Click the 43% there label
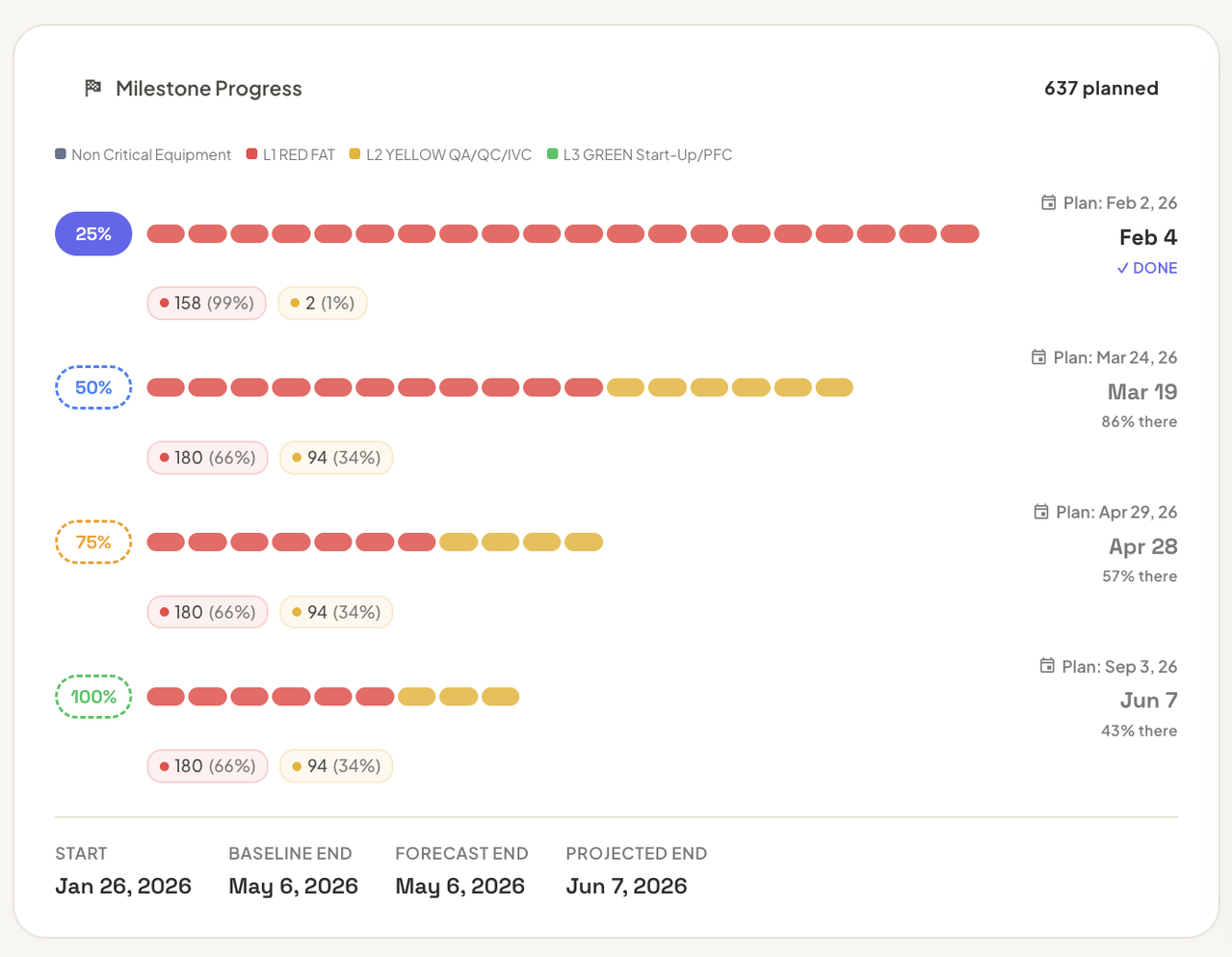Viewport: 1232px width, 957px height. pos(1140,731)
